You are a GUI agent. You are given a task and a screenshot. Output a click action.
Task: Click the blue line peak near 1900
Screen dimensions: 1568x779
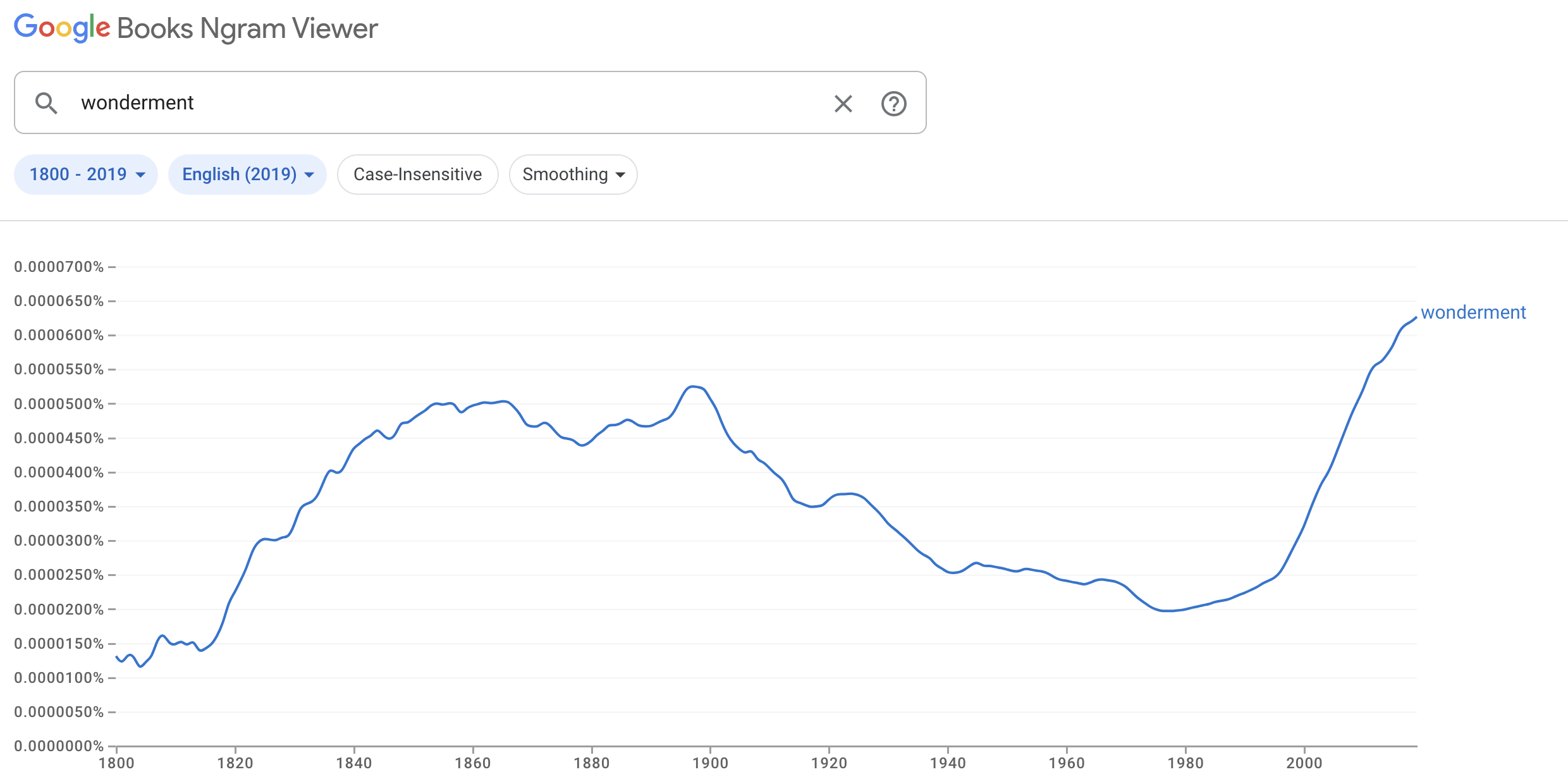pyautogui.click(x=694, y=386)
